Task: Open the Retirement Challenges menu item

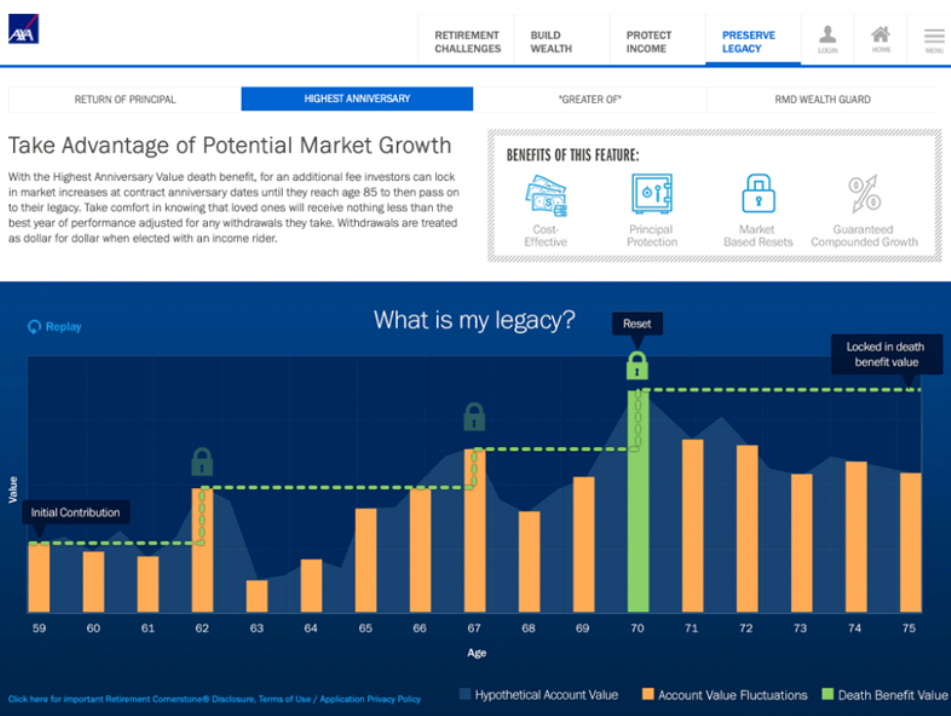Action: pyautogui.click(x=467, y=42)
